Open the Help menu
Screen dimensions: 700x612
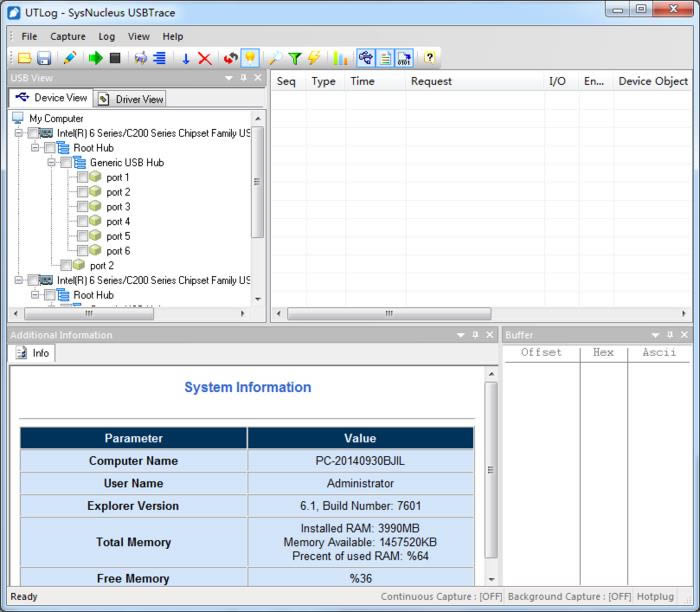(x=173, y=37)
